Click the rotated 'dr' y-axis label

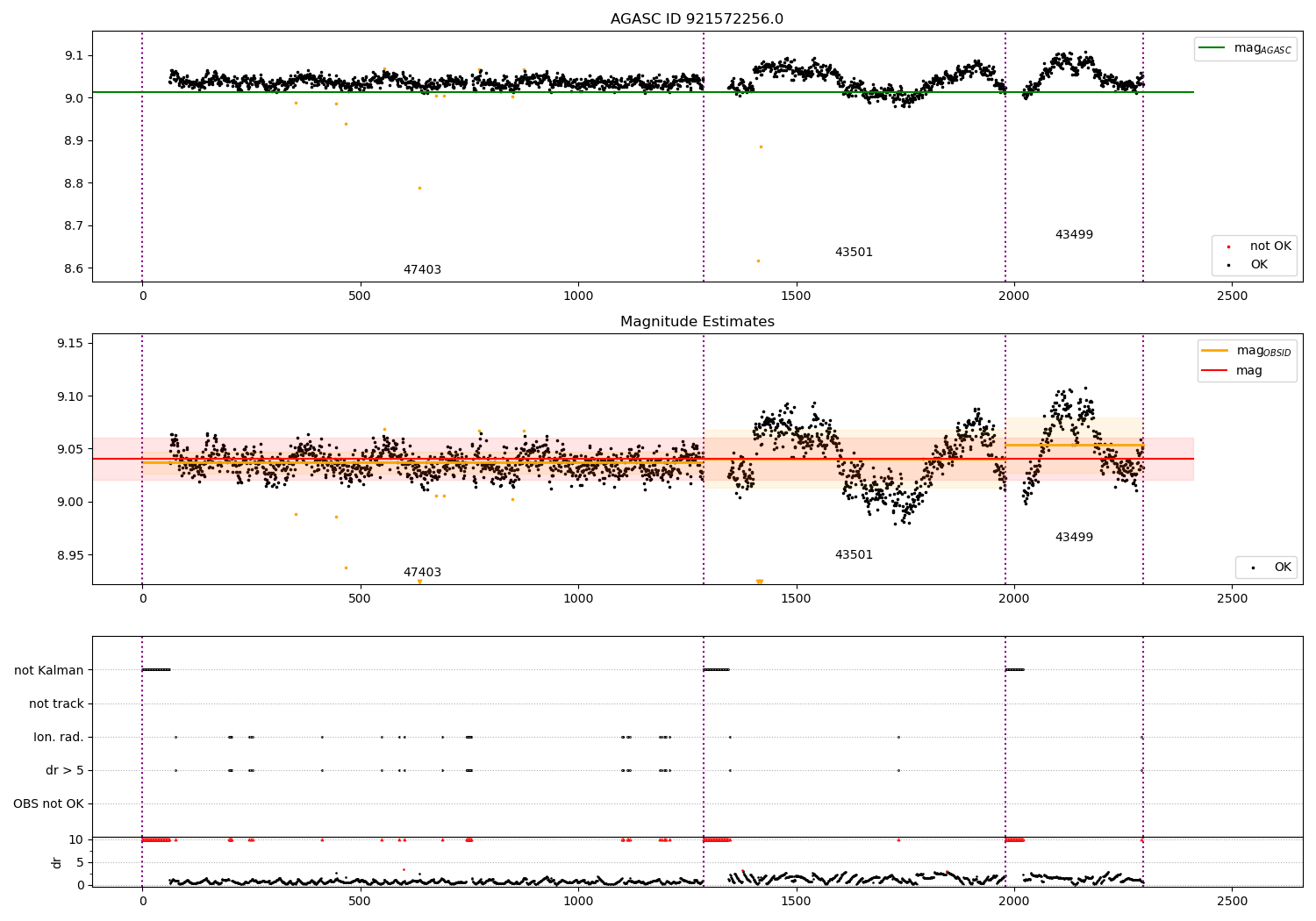57,862
